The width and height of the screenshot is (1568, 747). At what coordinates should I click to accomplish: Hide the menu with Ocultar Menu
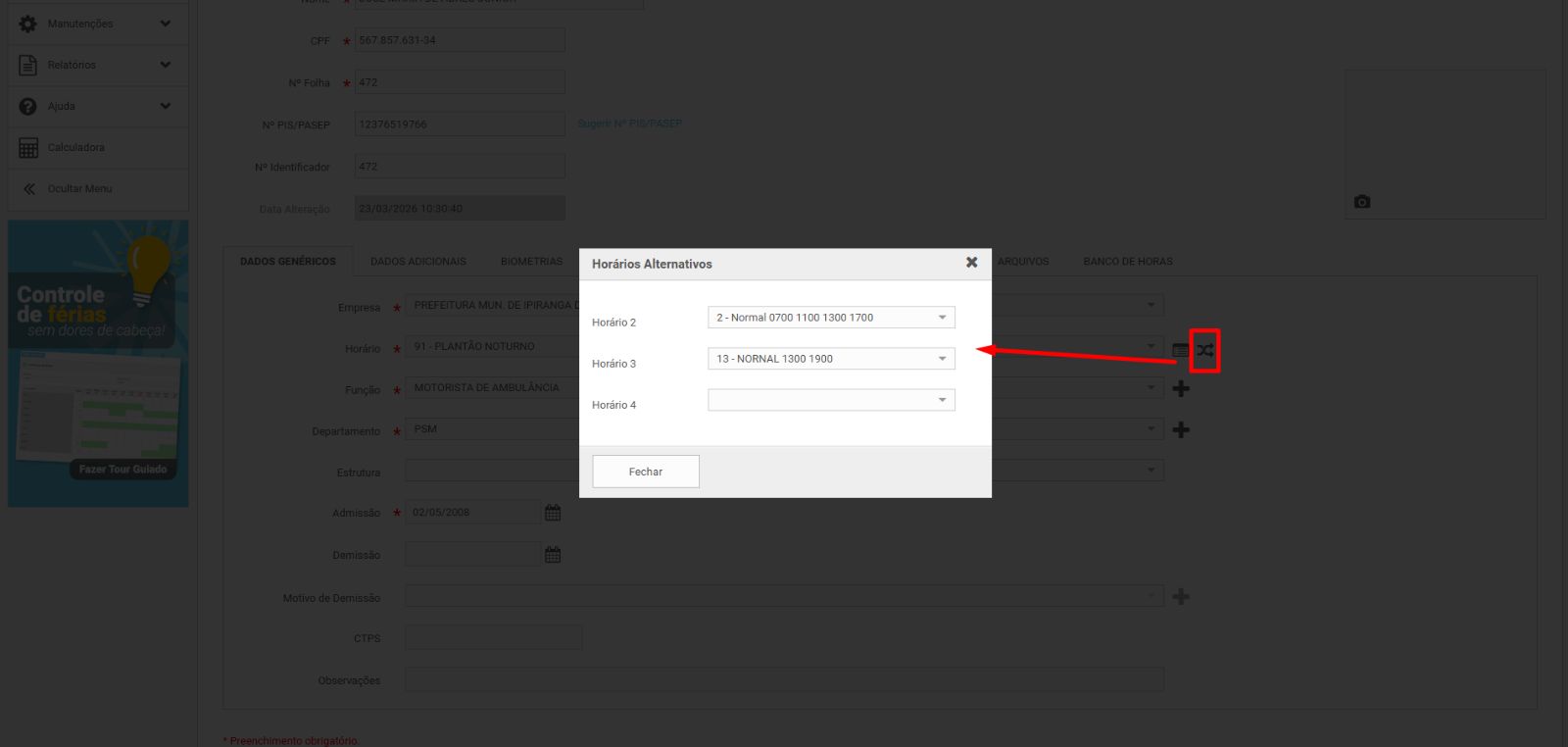tap(79, 189)
